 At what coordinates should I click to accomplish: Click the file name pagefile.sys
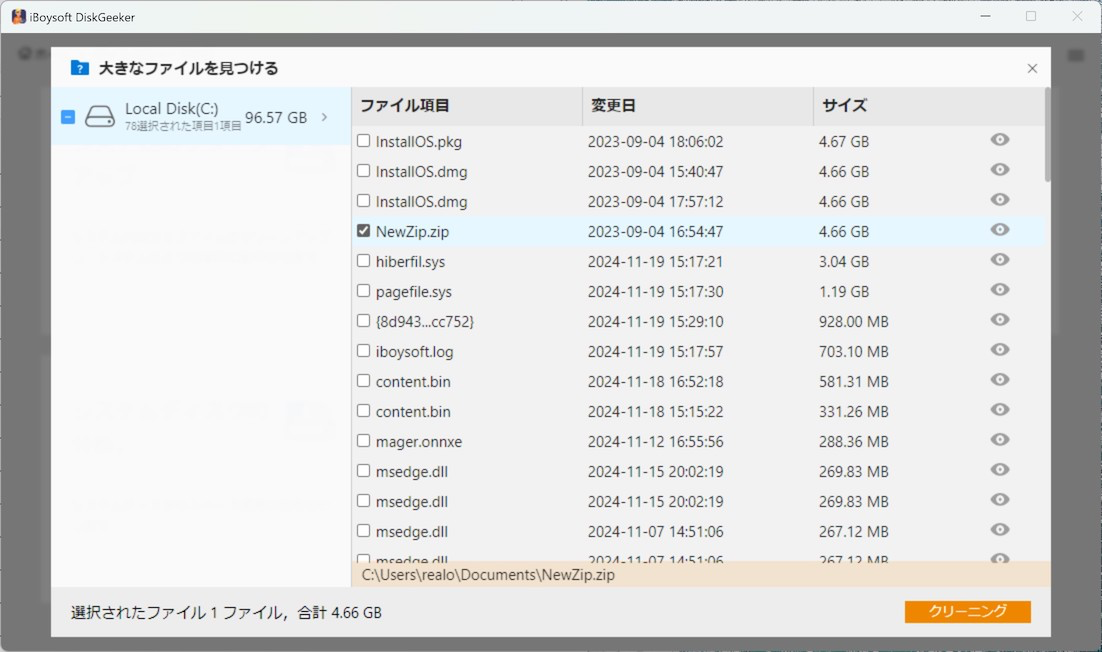(x=413, y=292)
